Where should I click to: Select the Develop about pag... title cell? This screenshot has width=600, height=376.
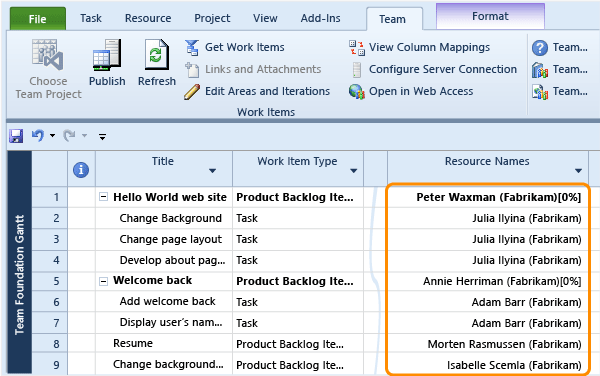click(164, 260)
